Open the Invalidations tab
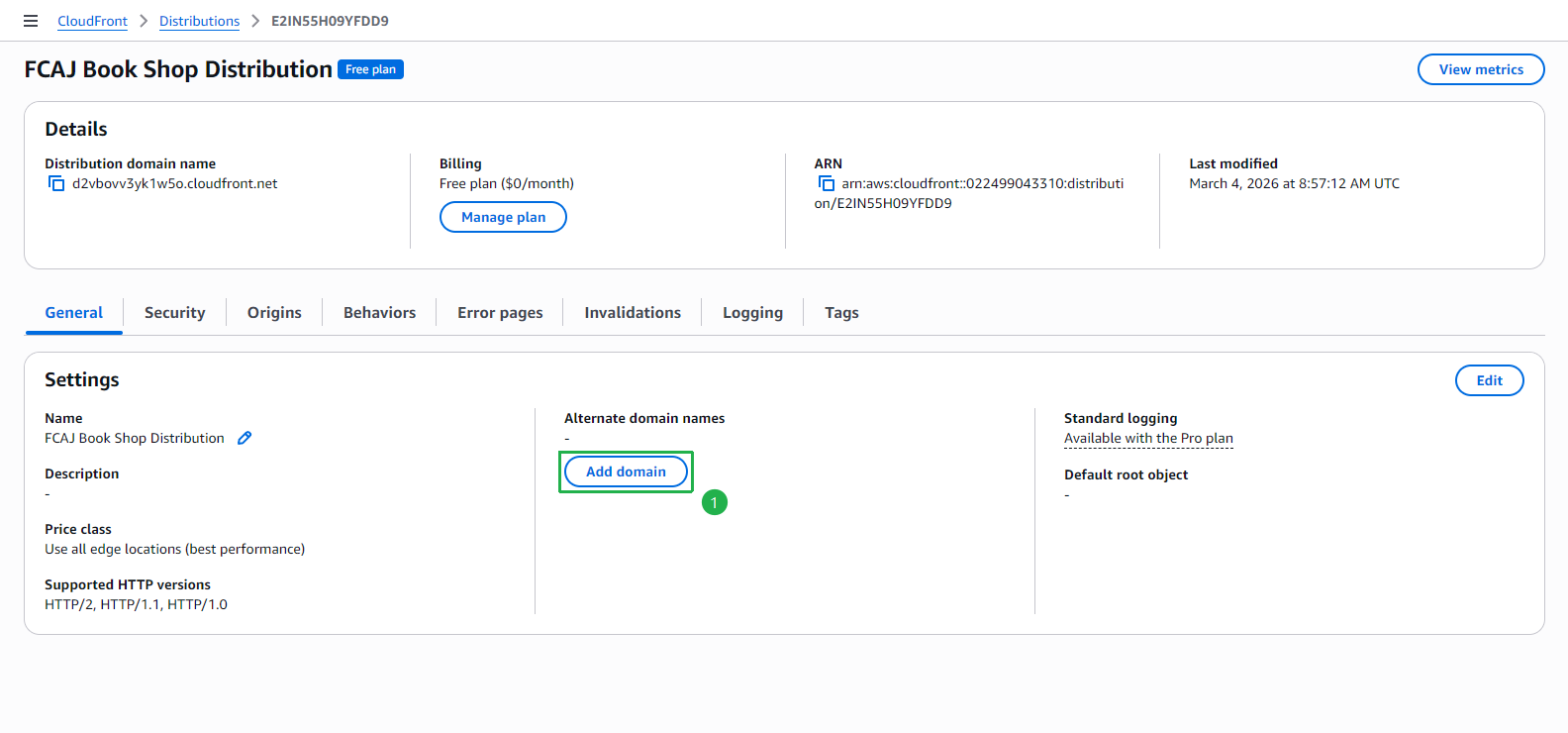 pyautogui.click(x=633, y=313)
